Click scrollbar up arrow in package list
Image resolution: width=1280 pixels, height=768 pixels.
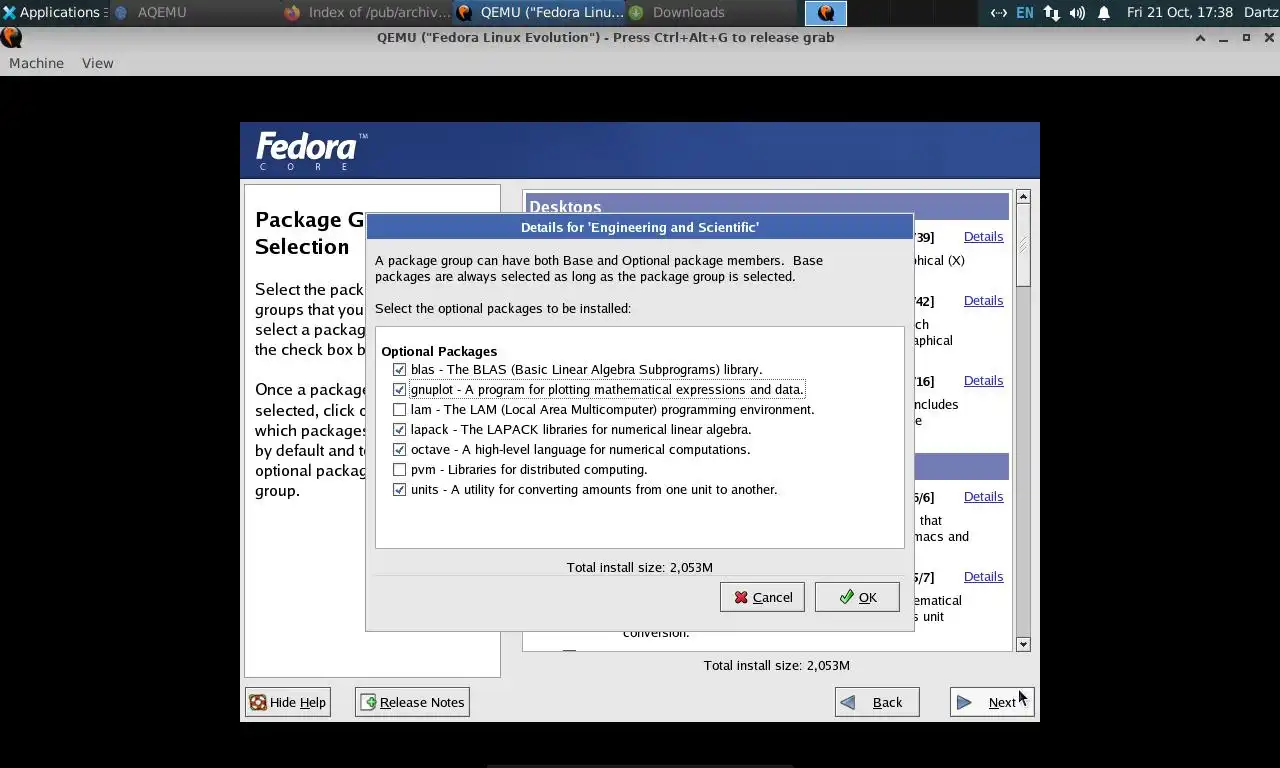1023,197
